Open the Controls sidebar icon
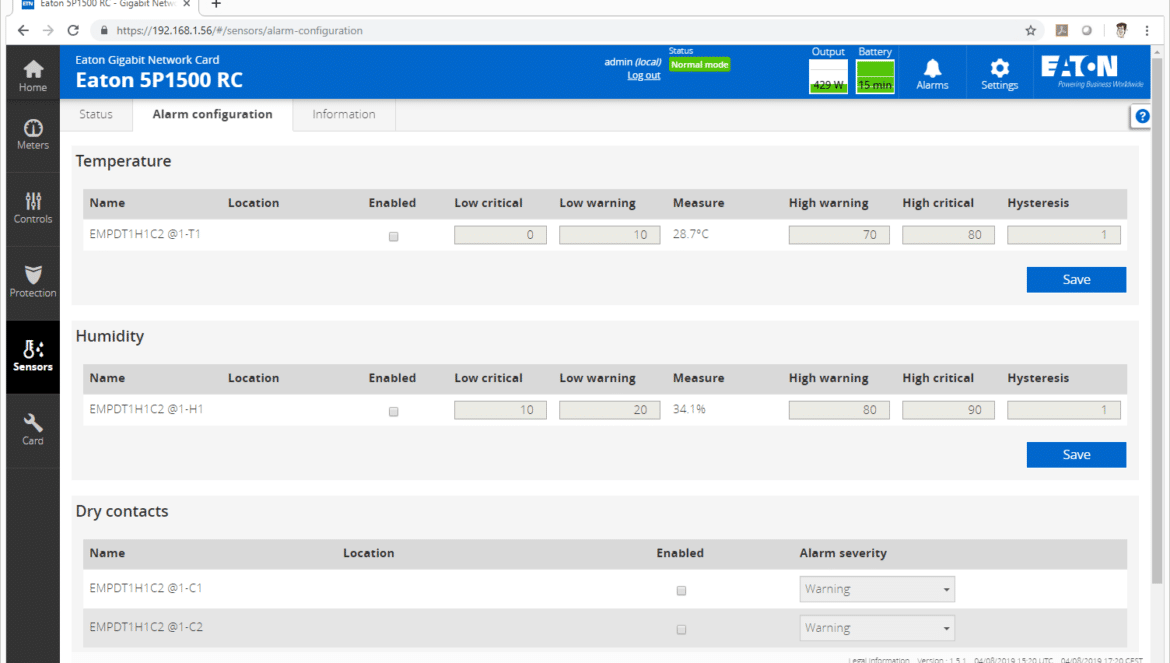 coord(33,208)
